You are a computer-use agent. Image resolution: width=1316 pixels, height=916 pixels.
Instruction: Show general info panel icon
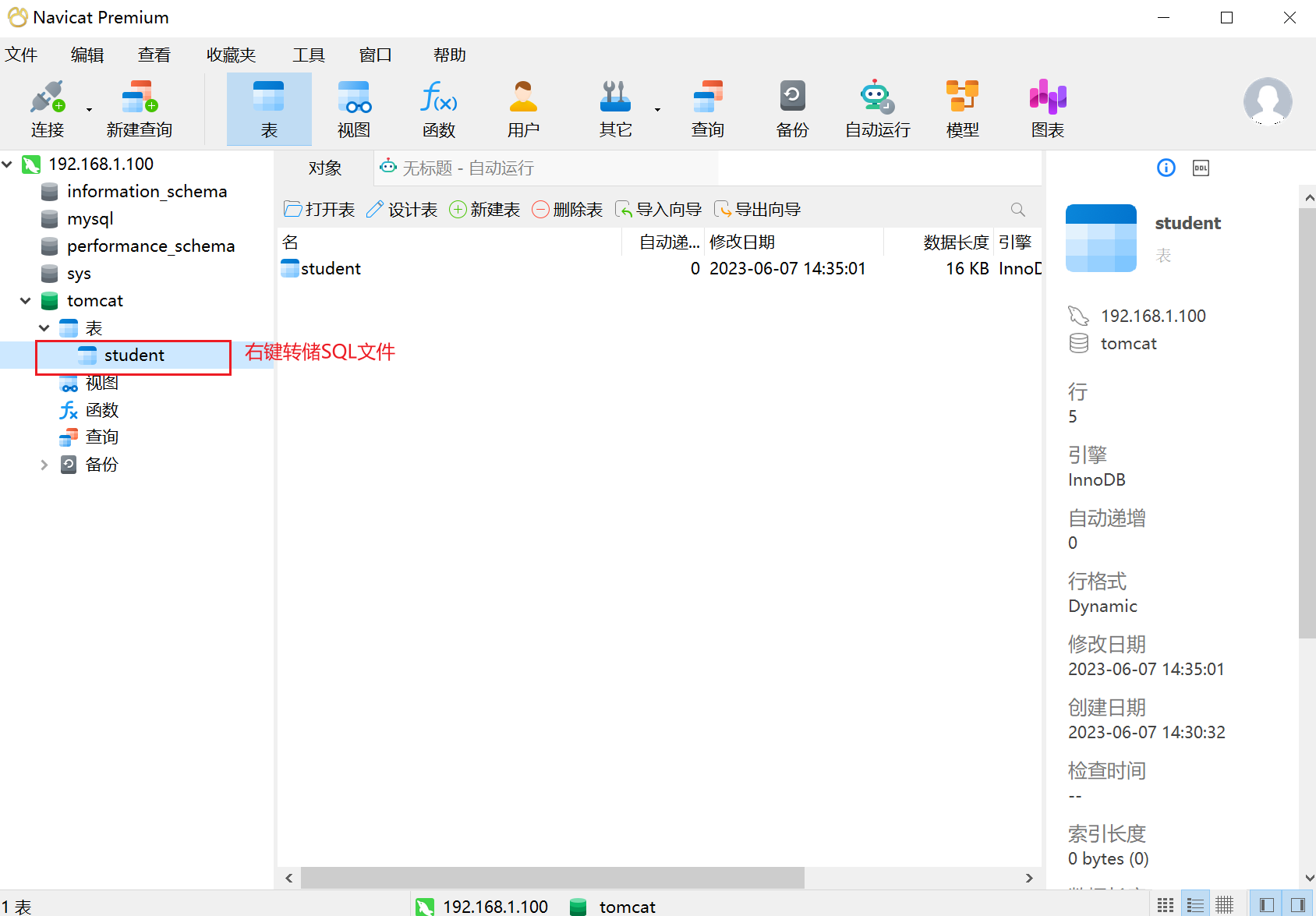coord(1166,168)
